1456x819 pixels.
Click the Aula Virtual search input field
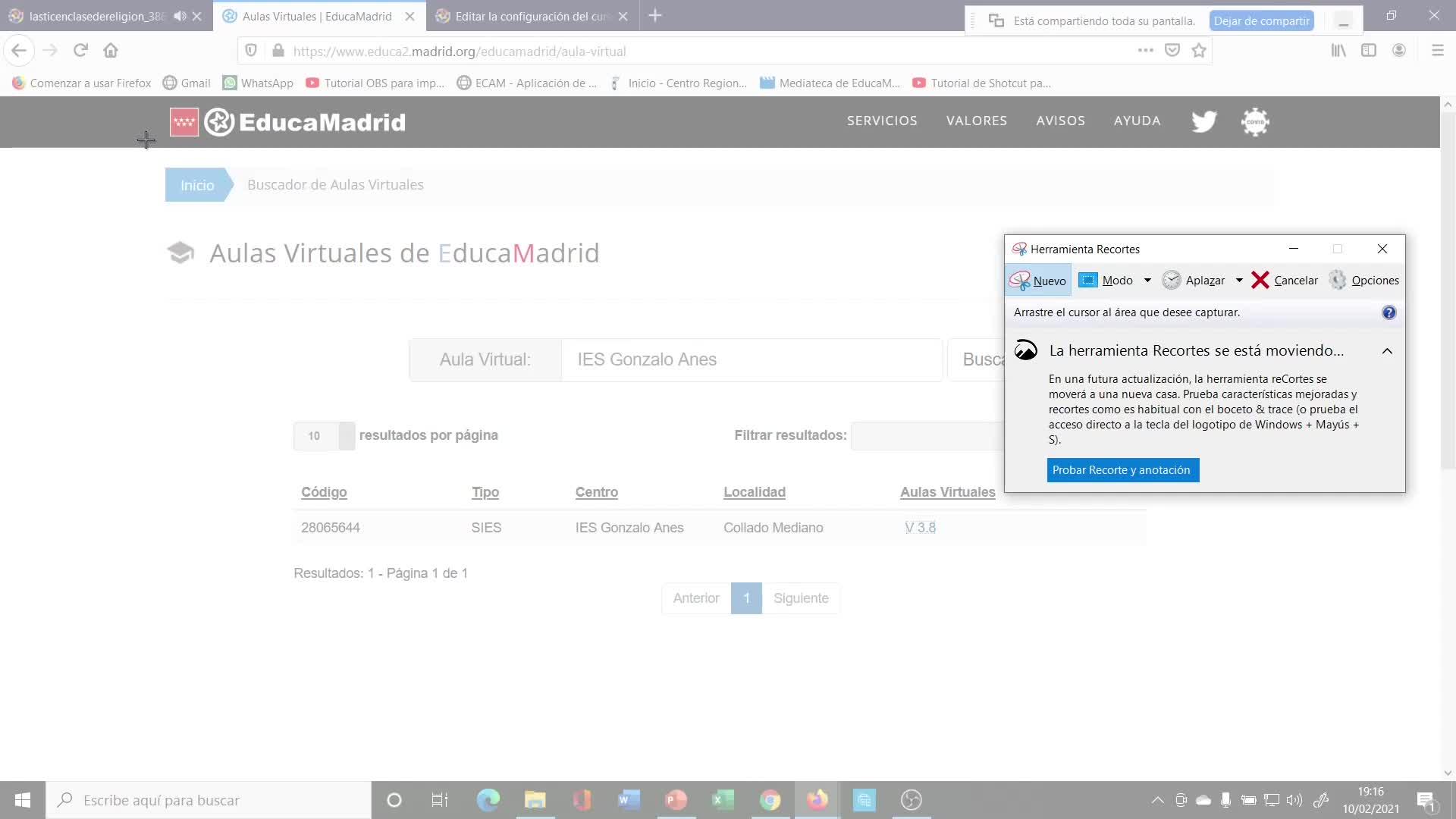pos(751,359)
